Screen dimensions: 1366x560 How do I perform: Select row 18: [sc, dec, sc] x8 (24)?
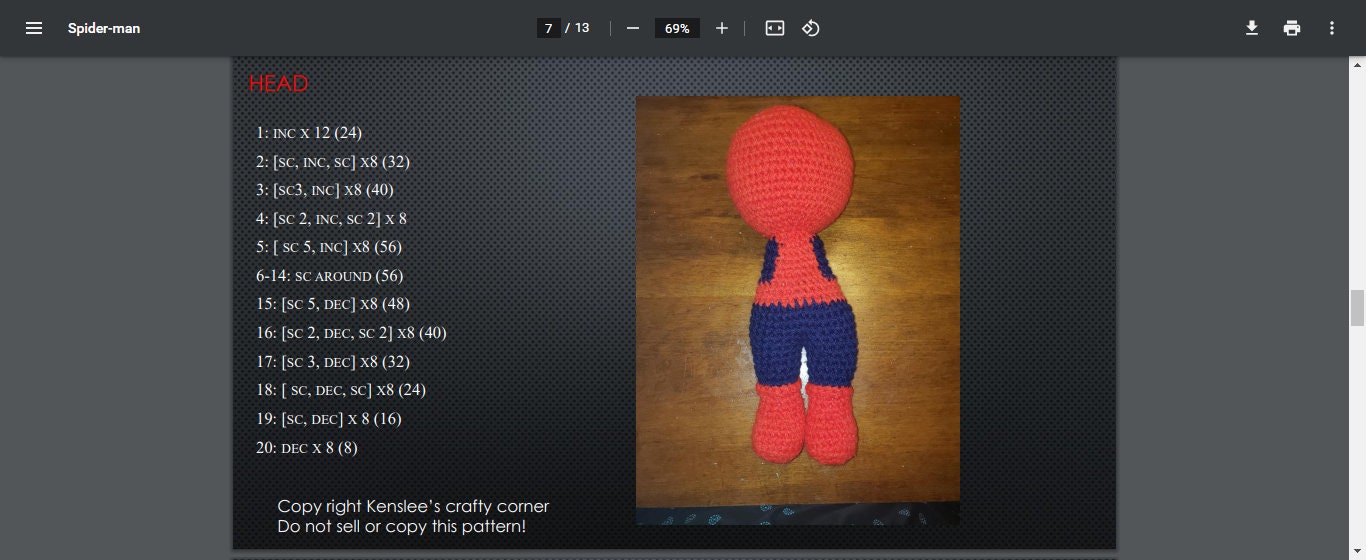tap(341, 389)
